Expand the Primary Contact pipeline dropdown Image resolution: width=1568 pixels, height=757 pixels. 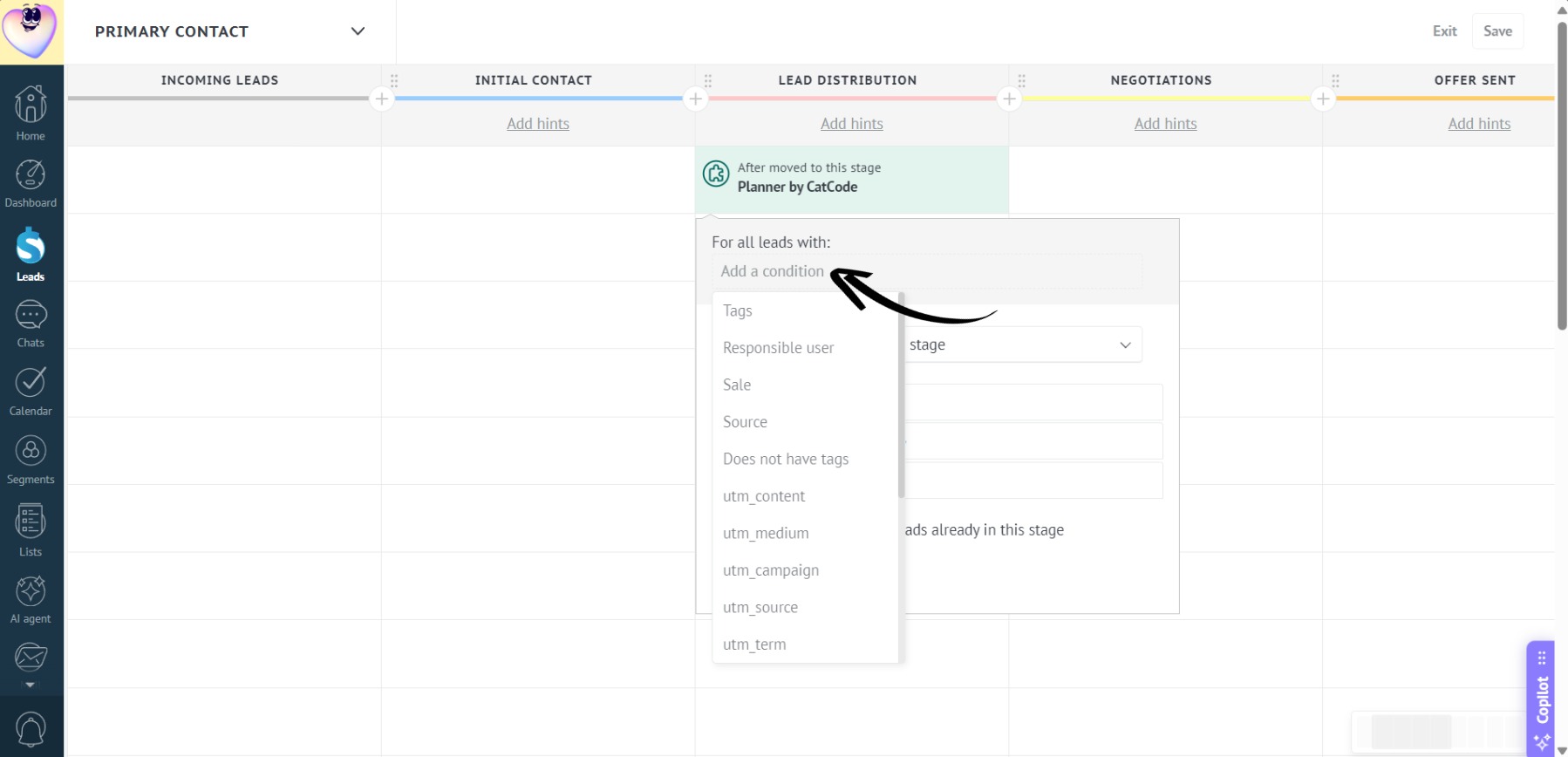click(x=358, y=31)
